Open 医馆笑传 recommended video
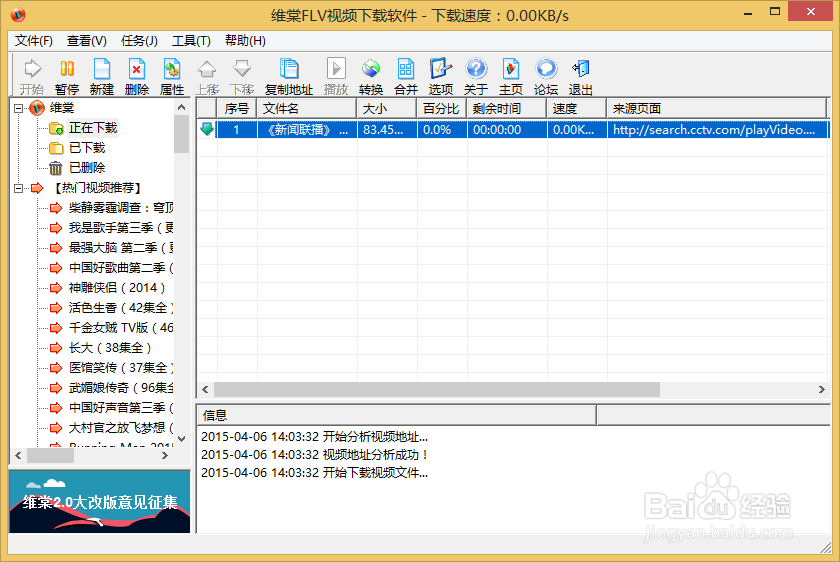Image resolution: width=840 pixels, height=562 pixels. pyautogui.click(x=121, y=368)
